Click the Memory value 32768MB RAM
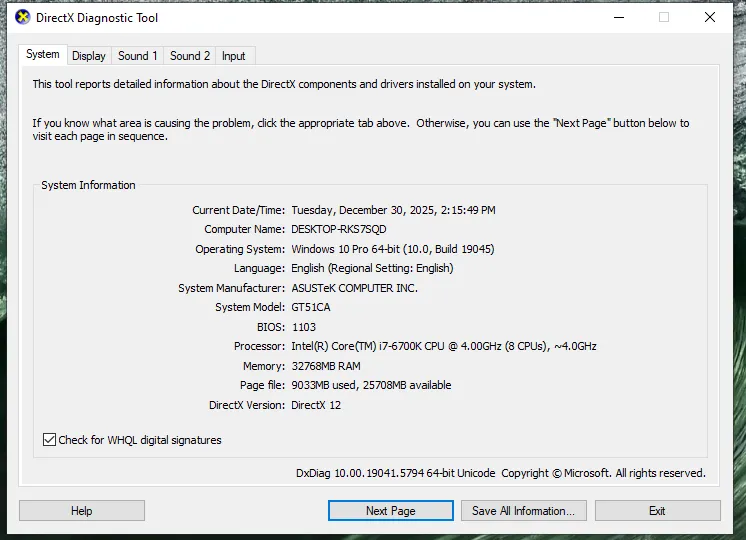 pos(326,366)
